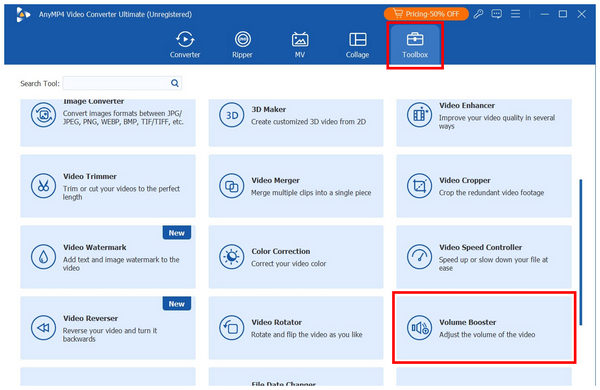This screenshot has height=390, width=600.
Task: Click the Video Merger icon
Action: point(232,186)
